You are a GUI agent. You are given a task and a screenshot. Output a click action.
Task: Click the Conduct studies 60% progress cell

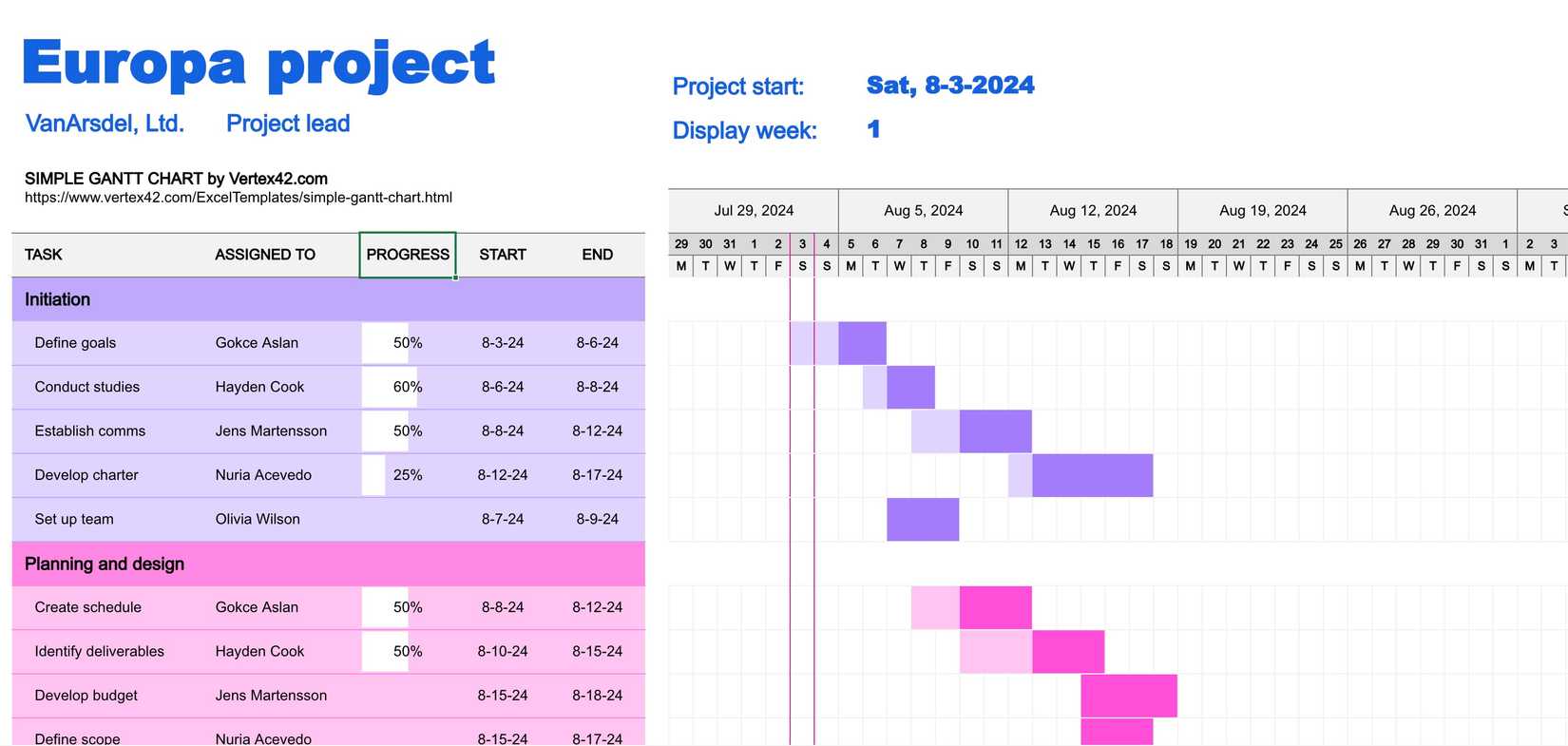coord(408,387)
